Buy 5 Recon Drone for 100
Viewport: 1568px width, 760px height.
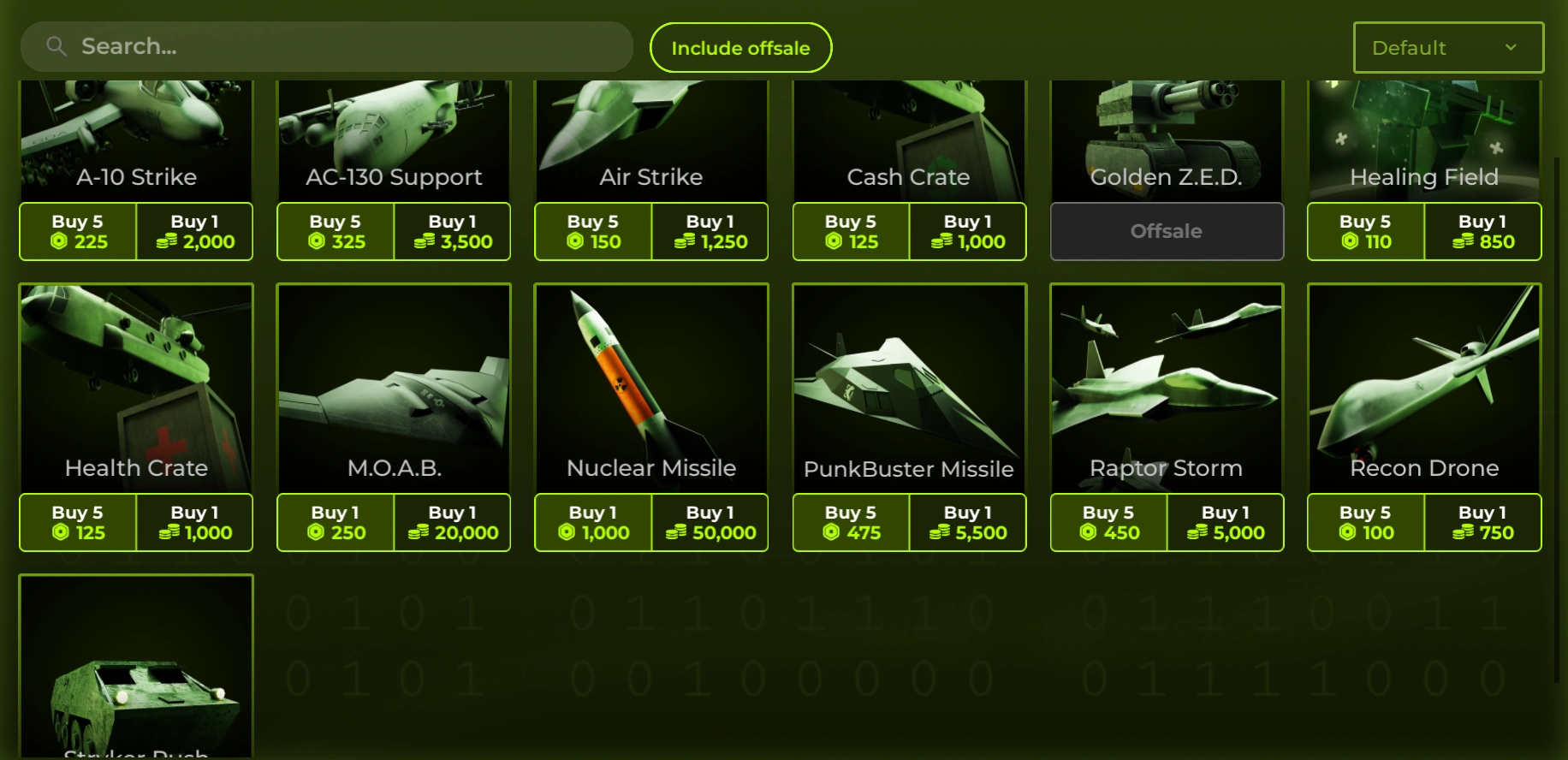pyautogui.click(x=1366, y=522)
